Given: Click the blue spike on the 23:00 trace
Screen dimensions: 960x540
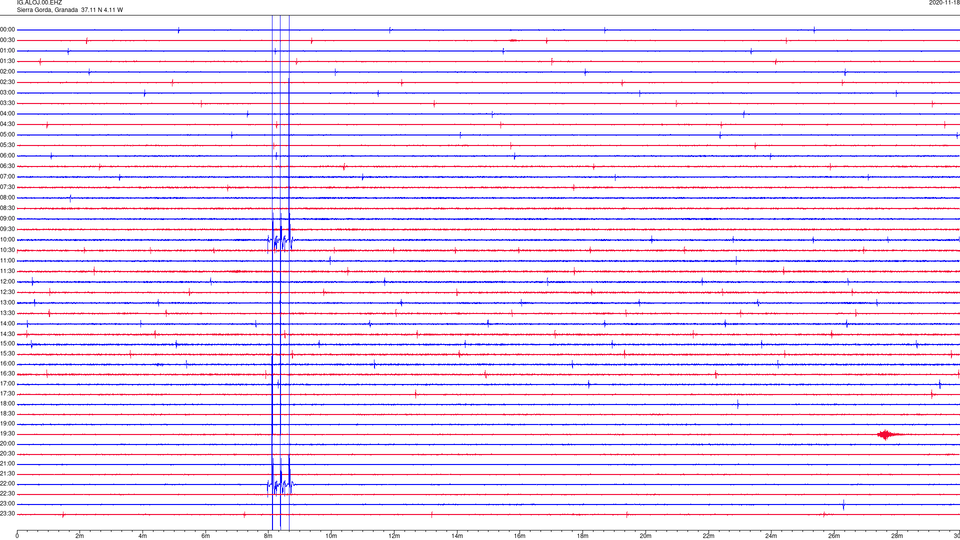Looking at the screenshot, I should tap(844, 504).
